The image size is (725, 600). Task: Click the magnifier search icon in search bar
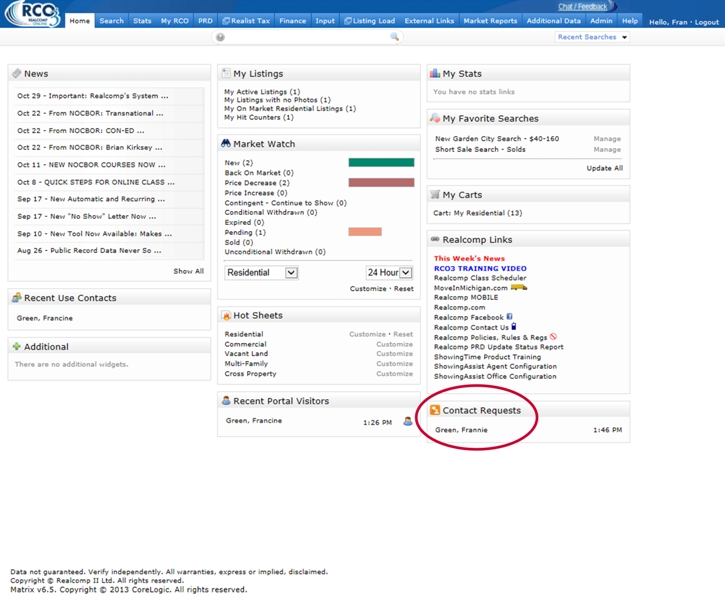pos(394,37)
